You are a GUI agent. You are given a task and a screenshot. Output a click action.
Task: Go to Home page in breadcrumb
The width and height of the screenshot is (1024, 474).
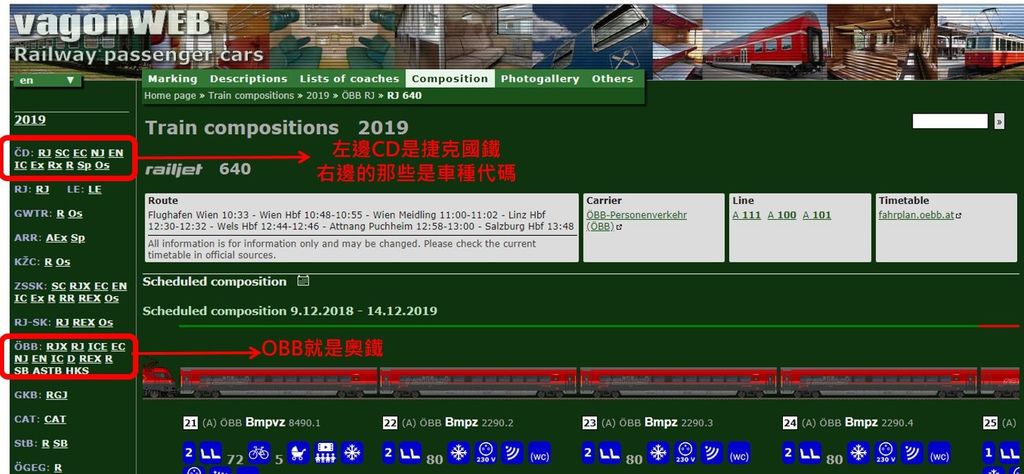170,95
